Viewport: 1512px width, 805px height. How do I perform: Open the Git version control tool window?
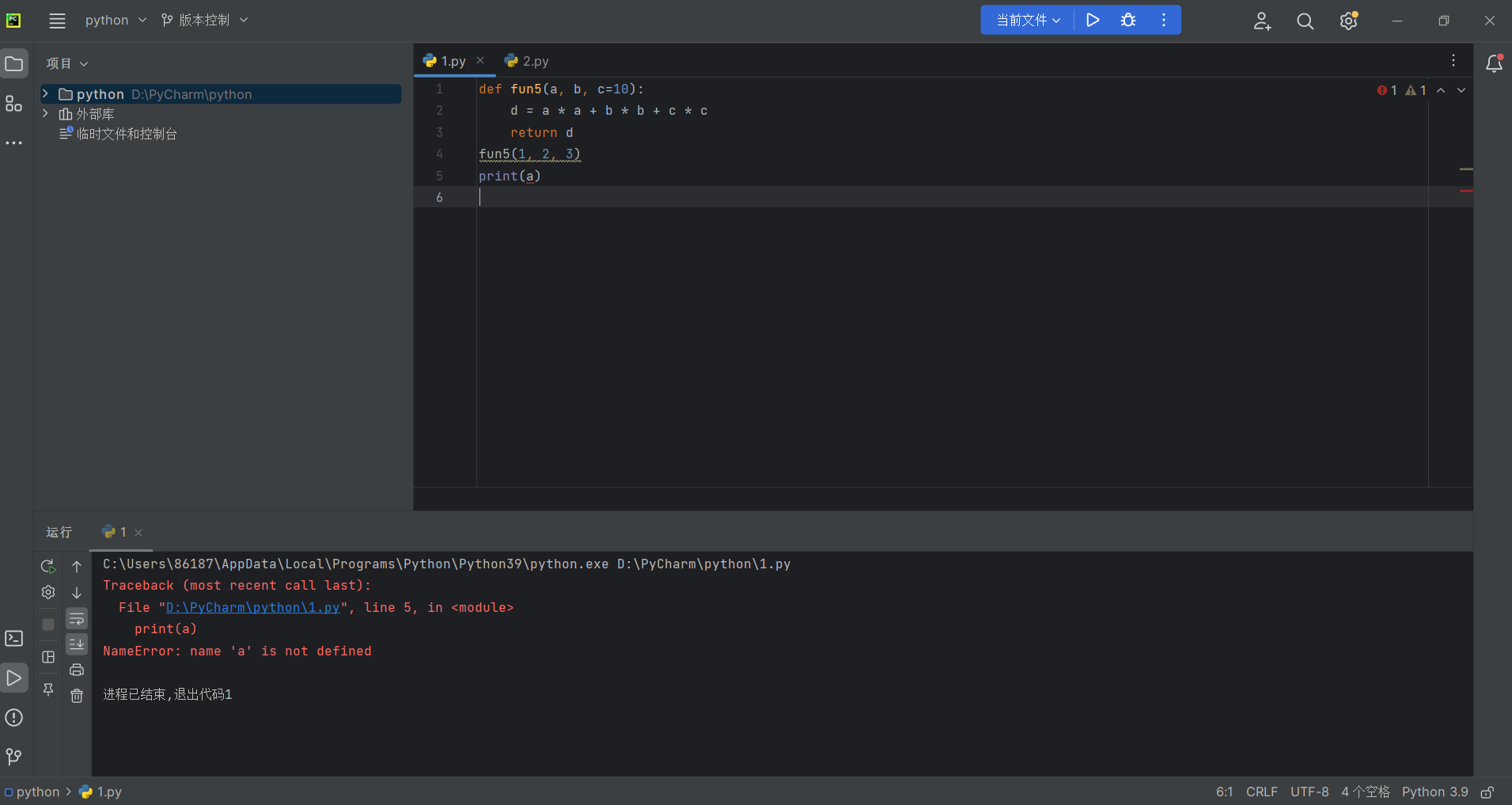(14, 757)
